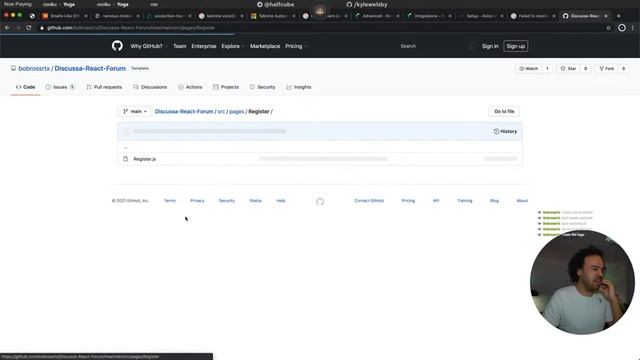The image size is (640, 360).
Task: Open the footer Training link
Action: [464, 200]
